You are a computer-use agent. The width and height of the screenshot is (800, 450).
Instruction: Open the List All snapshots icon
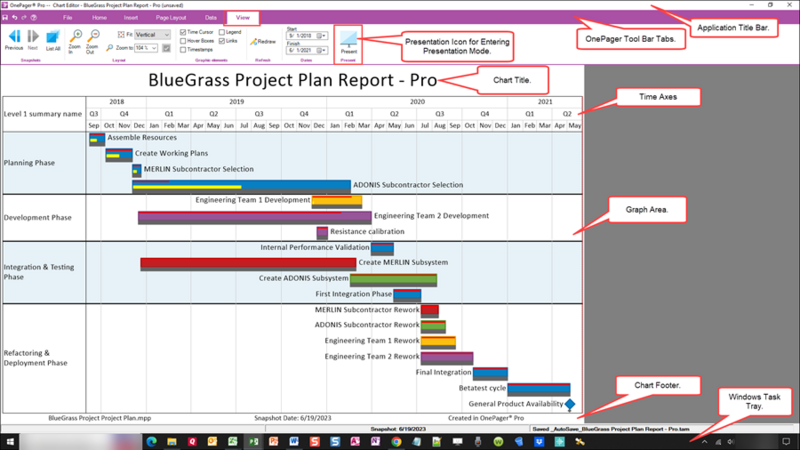point(53,40)
